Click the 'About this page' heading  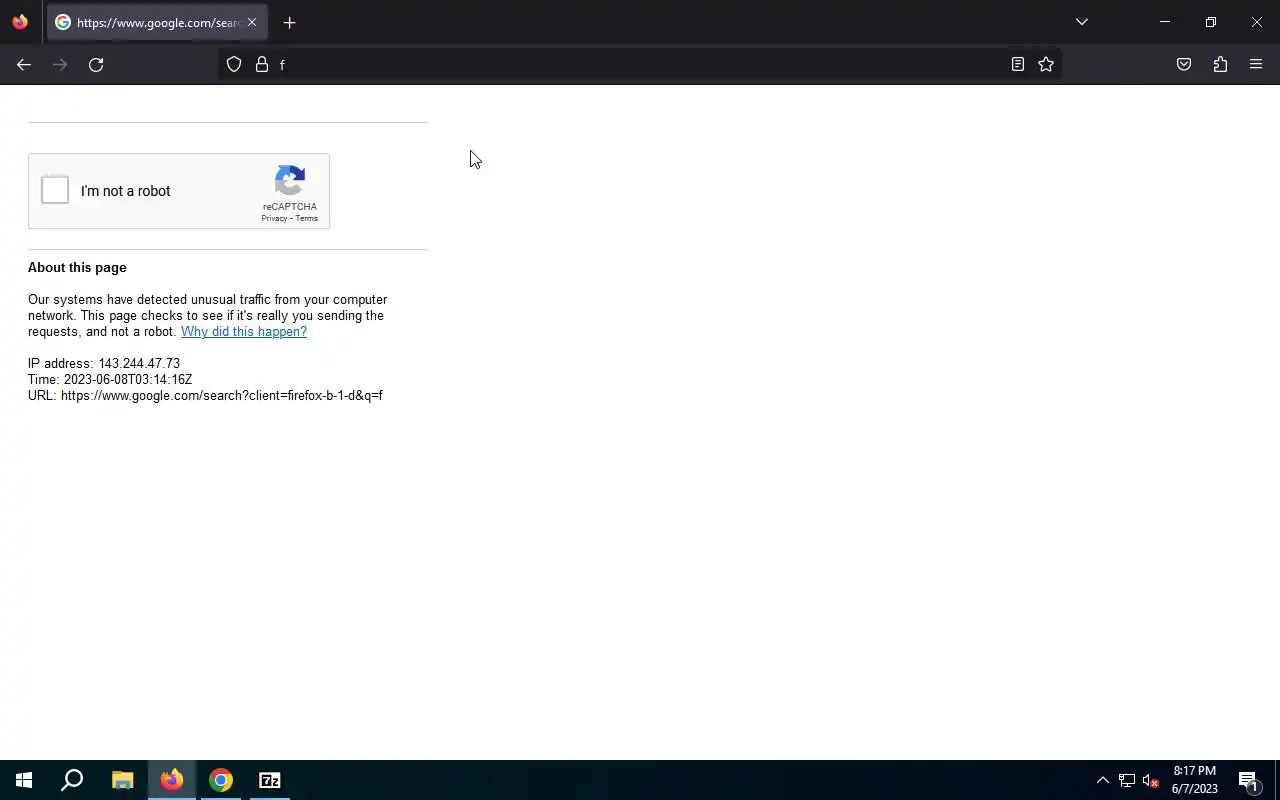pyautogui.click(x=77, y=267)
